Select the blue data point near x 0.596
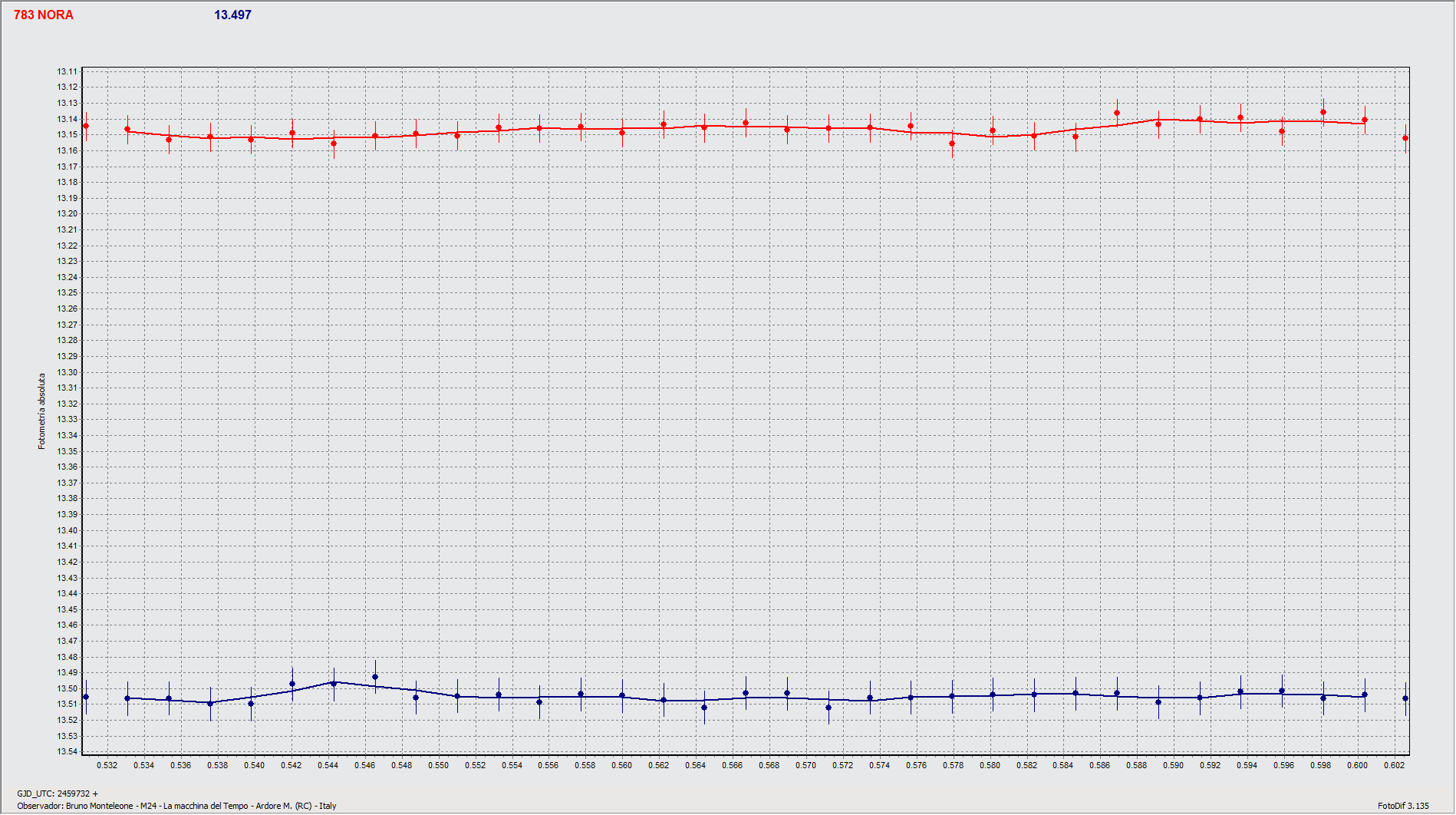 [x=1282, y=691]
